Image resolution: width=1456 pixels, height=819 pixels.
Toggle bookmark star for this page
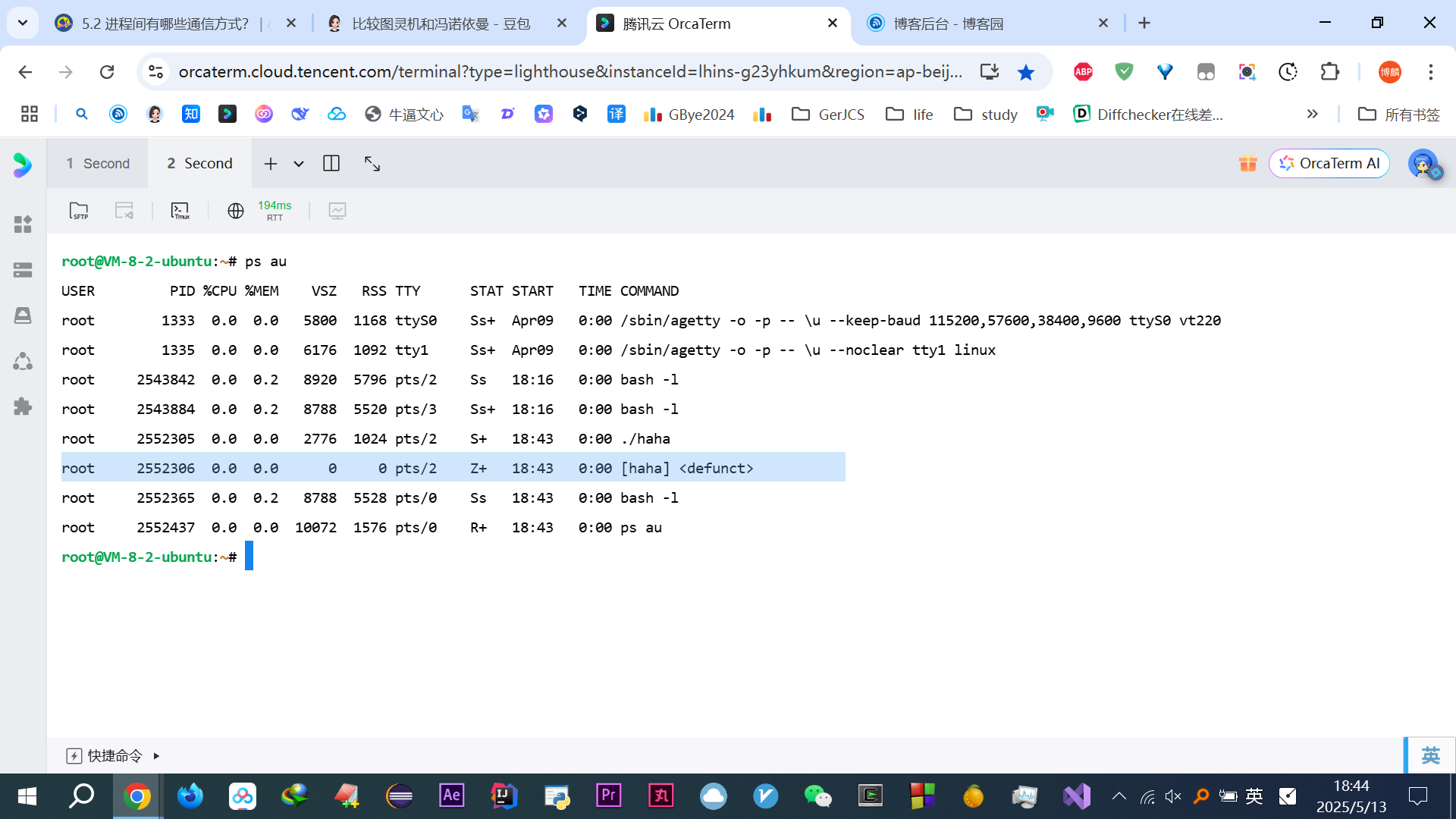[1026, 72]
